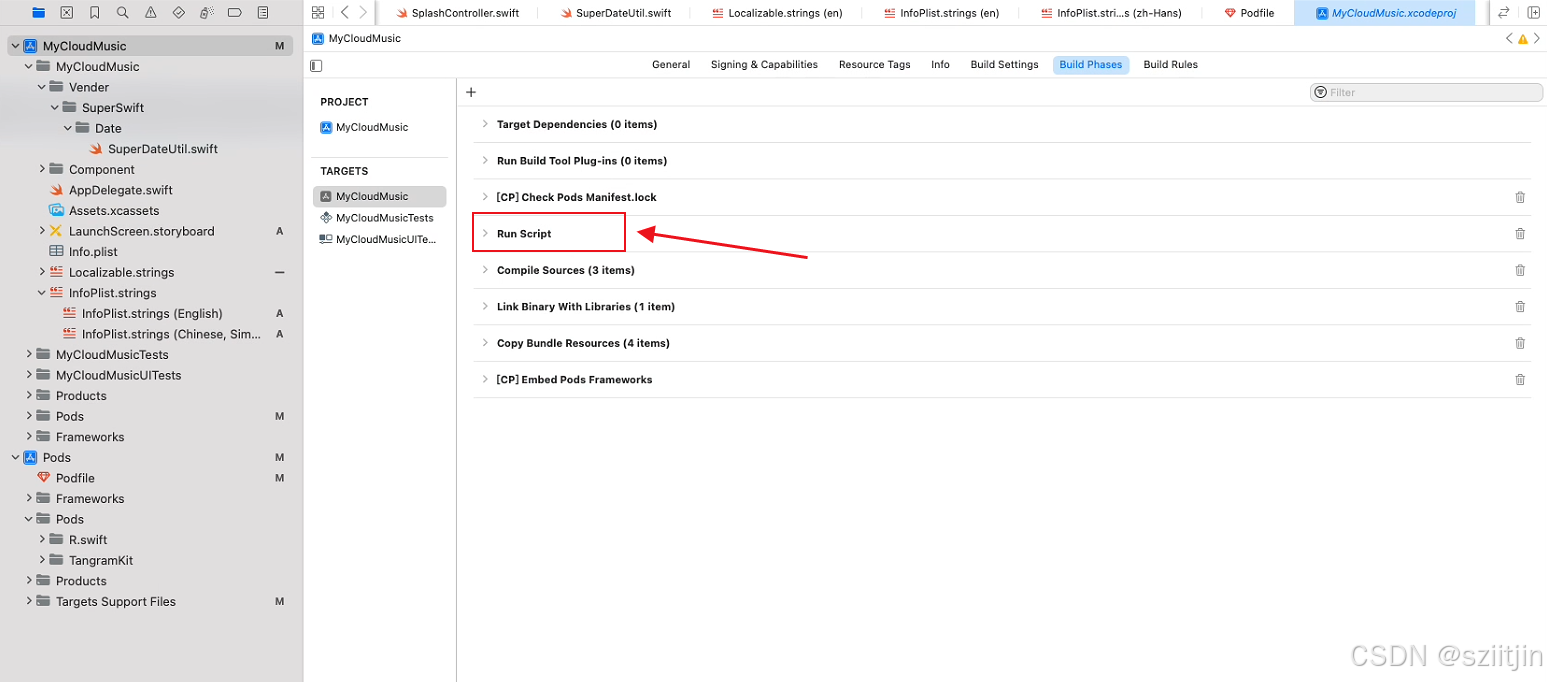Expand the LaunchScreen.storyboard chevron
Screen dimensions: 1547x682
(42, 231)
